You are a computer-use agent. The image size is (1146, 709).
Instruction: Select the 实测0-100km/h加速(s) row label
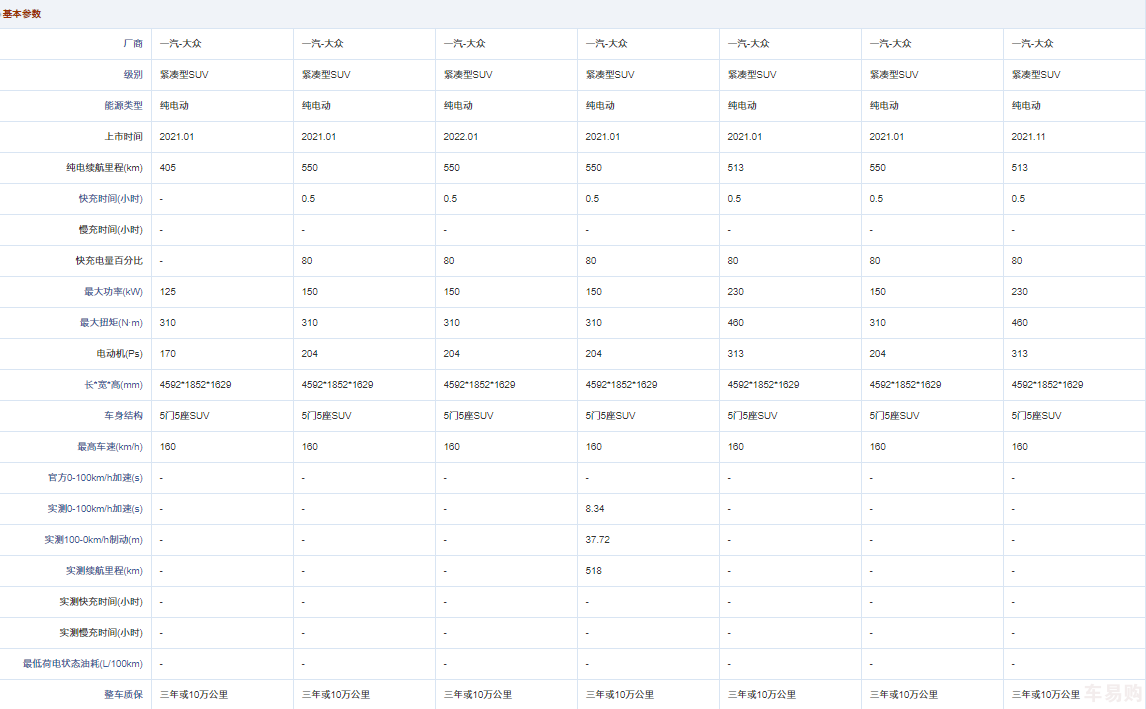click(96, 509)
